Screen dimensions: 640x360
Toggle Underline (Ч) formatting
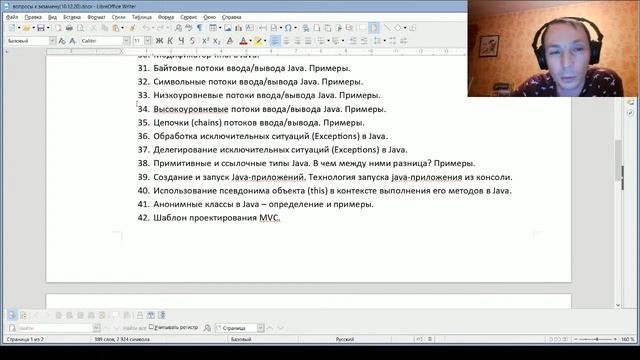point(181,41)
